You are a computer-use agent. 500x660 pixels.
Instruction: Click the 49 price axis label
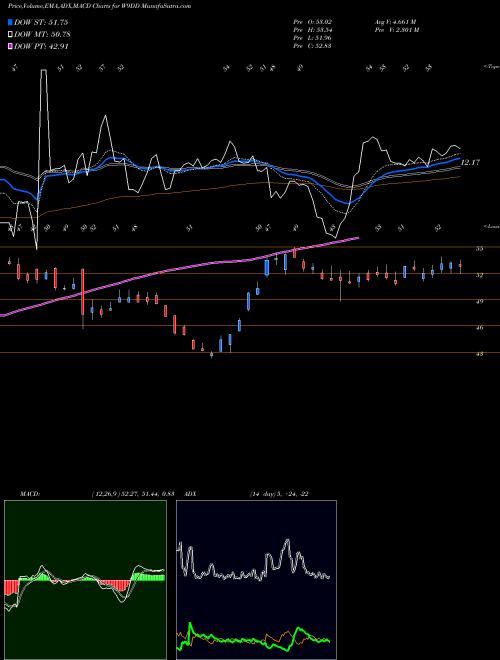479,301
